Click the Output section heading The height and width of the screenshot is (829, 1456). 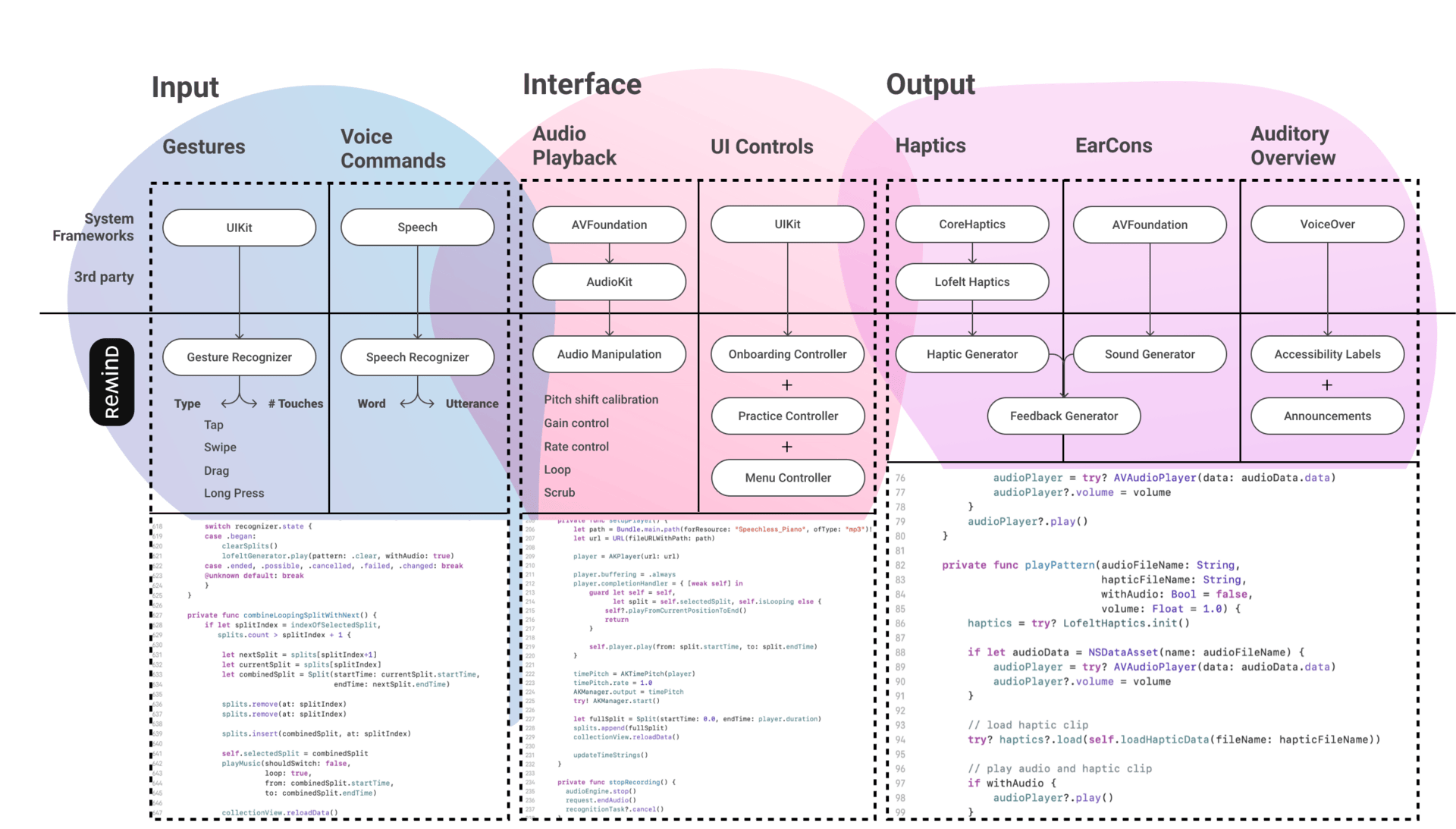pyautogui.click(x=930, y=84)
